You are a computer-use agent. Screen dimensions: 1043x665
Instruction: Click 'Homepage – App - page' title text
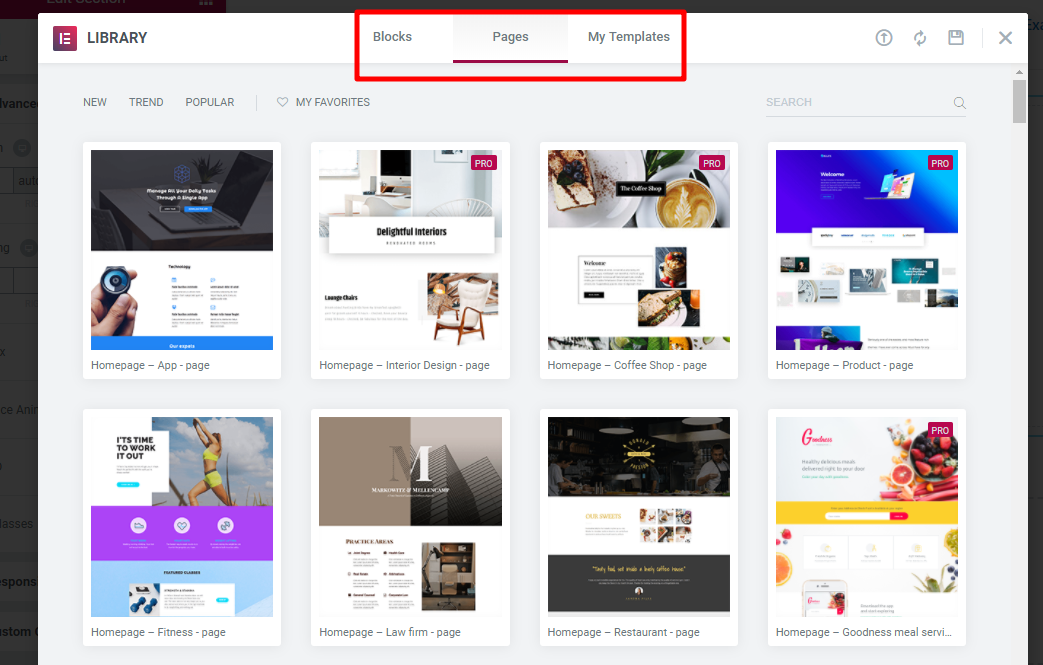(150, 365)
